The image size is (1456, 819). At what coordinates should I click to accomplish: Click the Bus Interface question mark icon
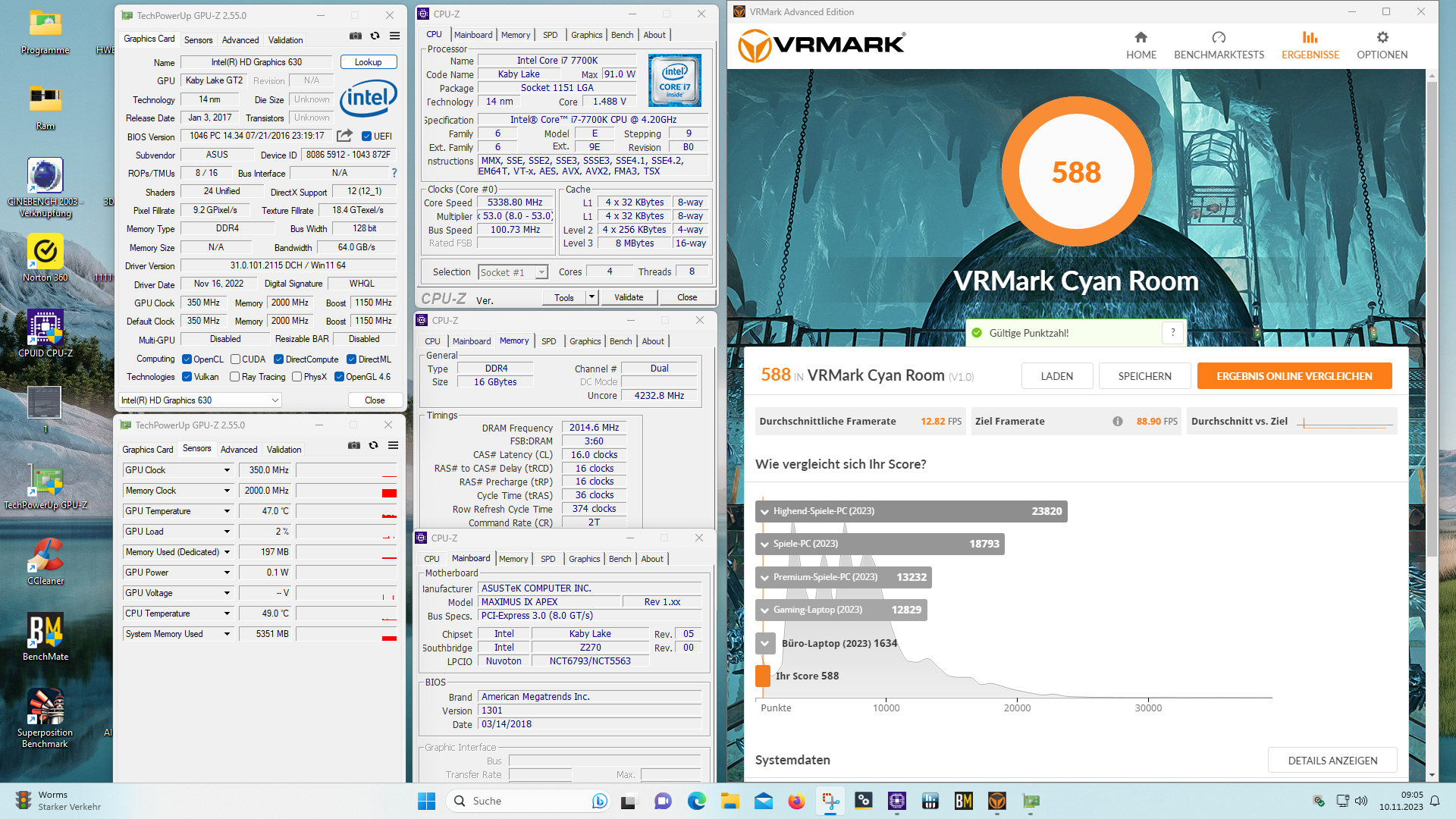click(x=394, y=173)
